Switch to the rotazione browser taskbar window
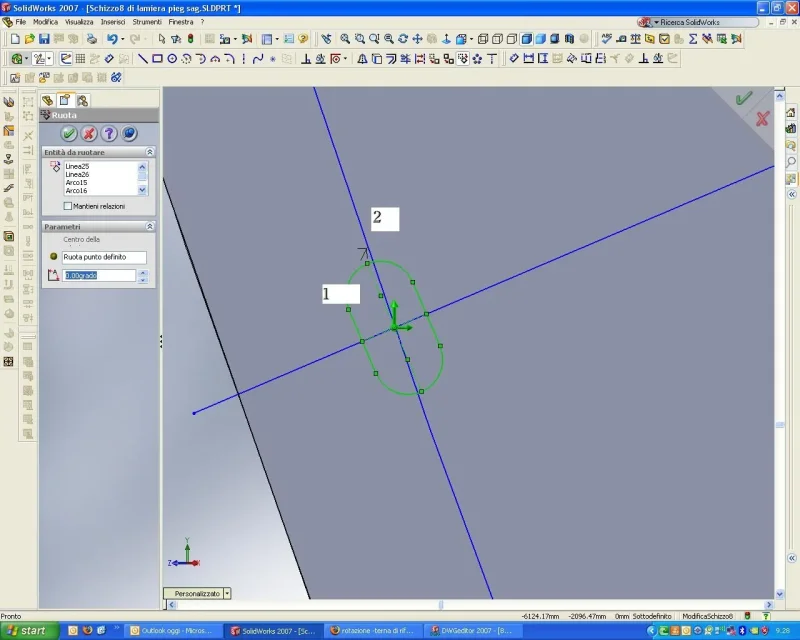The width and height of the screenshot is (800, 640). click(372, 631)
